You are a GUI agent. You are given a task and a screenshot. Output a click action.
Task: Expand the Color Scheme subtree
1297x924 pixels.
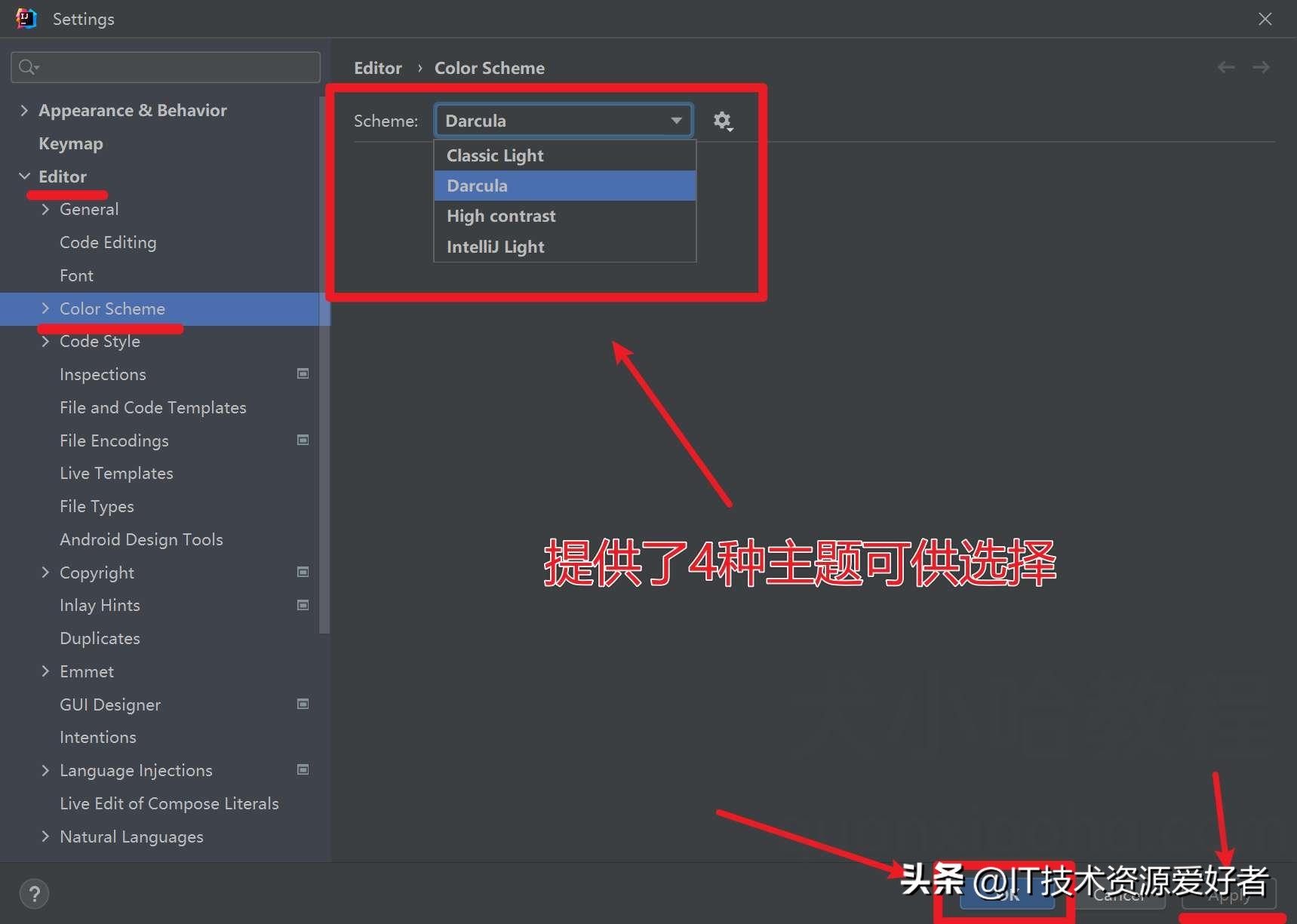click(45, 309)
